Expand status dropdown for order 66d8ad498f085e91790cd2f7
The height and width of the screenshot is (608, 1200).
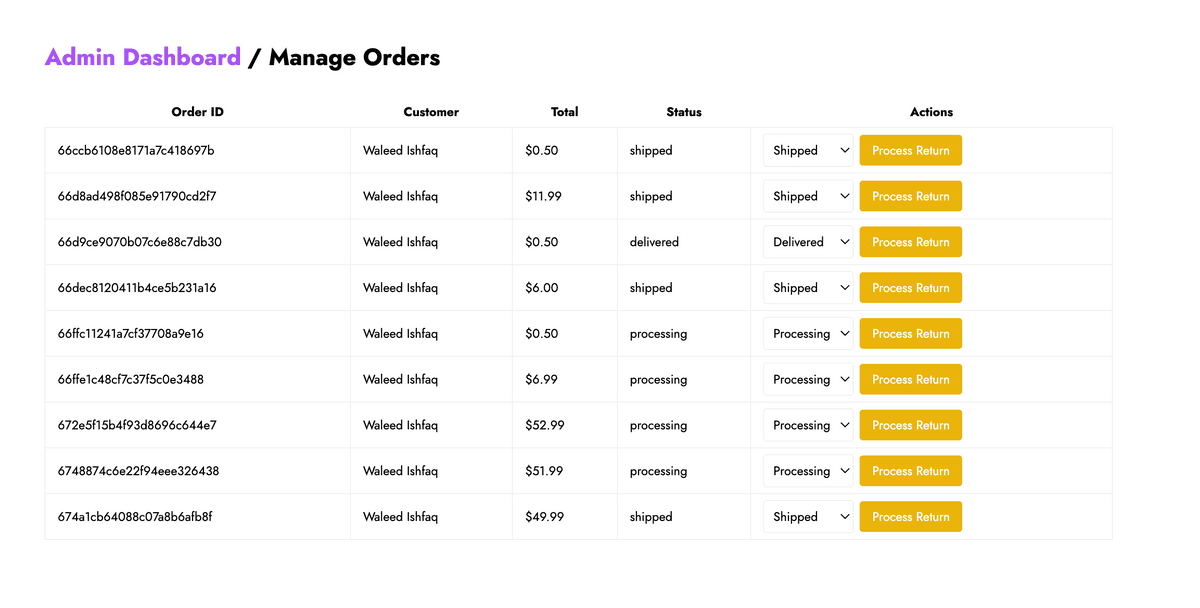coord(808,197)
